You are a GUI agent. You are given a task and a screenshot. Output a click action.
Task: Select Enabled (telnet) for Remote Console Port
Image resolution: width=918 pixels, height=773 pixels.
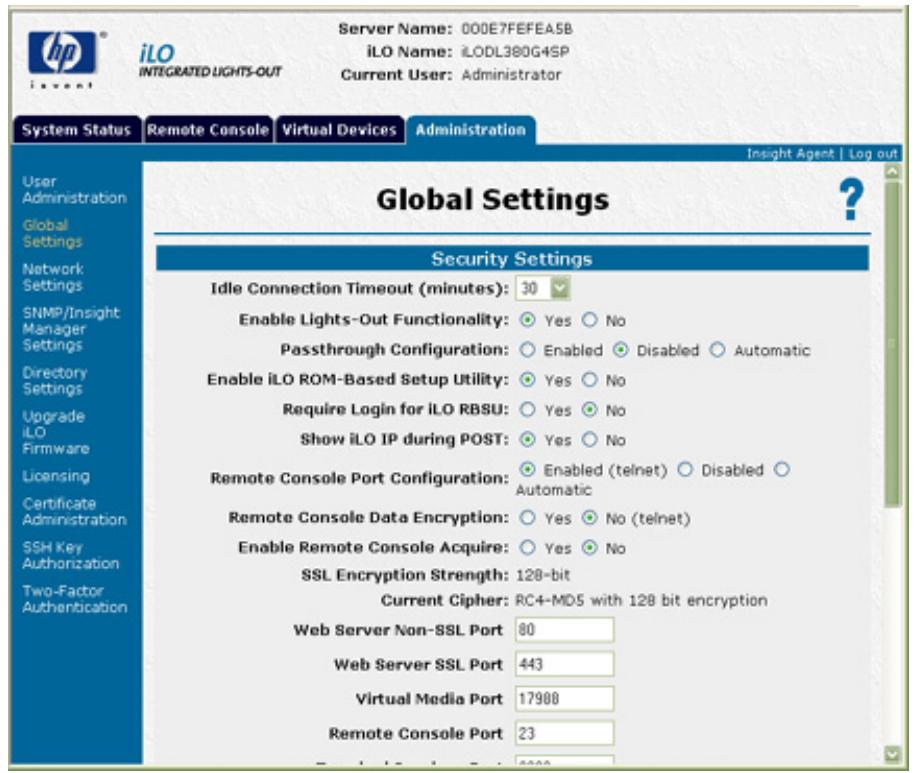pos(527,469)
